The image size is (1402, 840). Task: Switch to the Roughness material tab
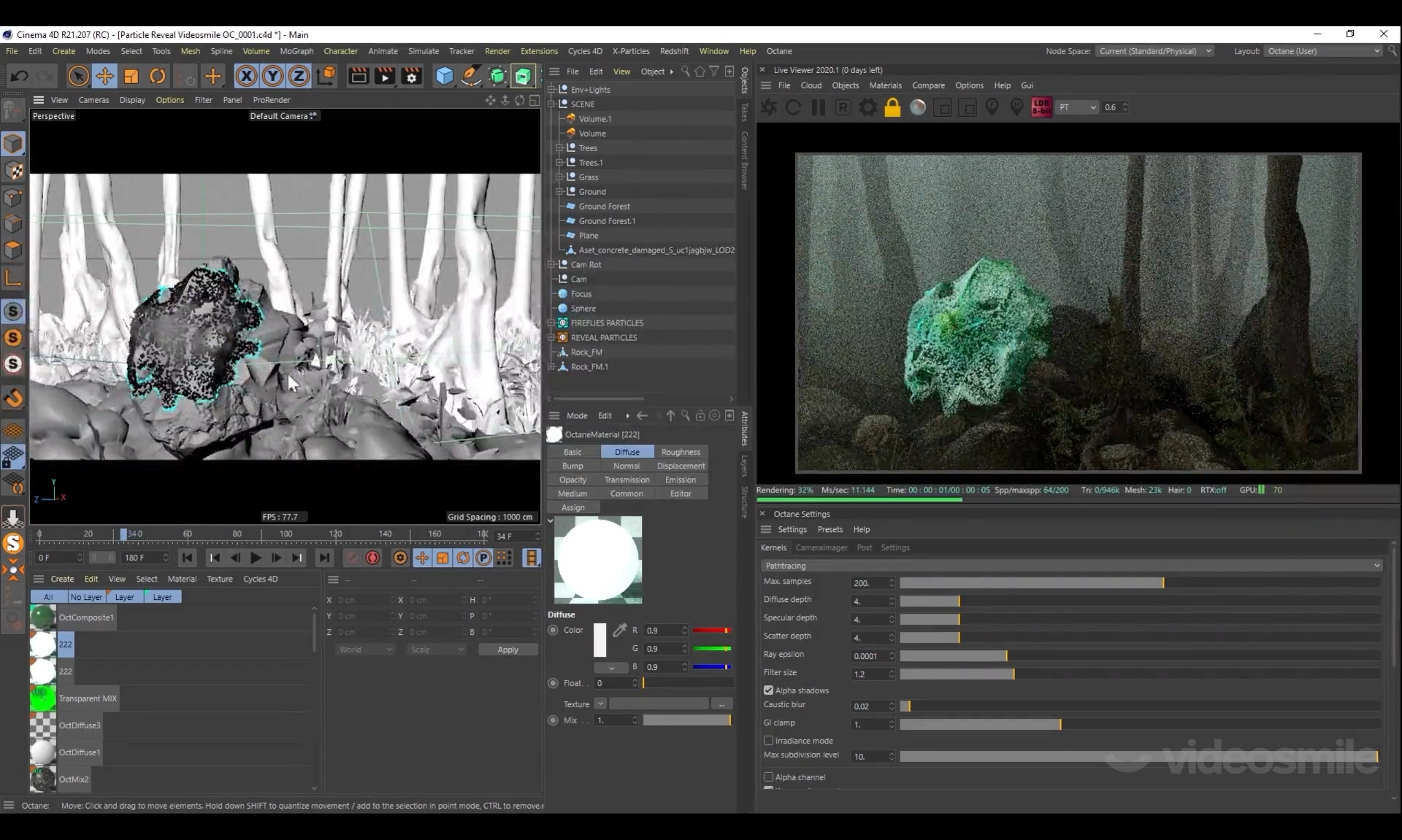680,452
